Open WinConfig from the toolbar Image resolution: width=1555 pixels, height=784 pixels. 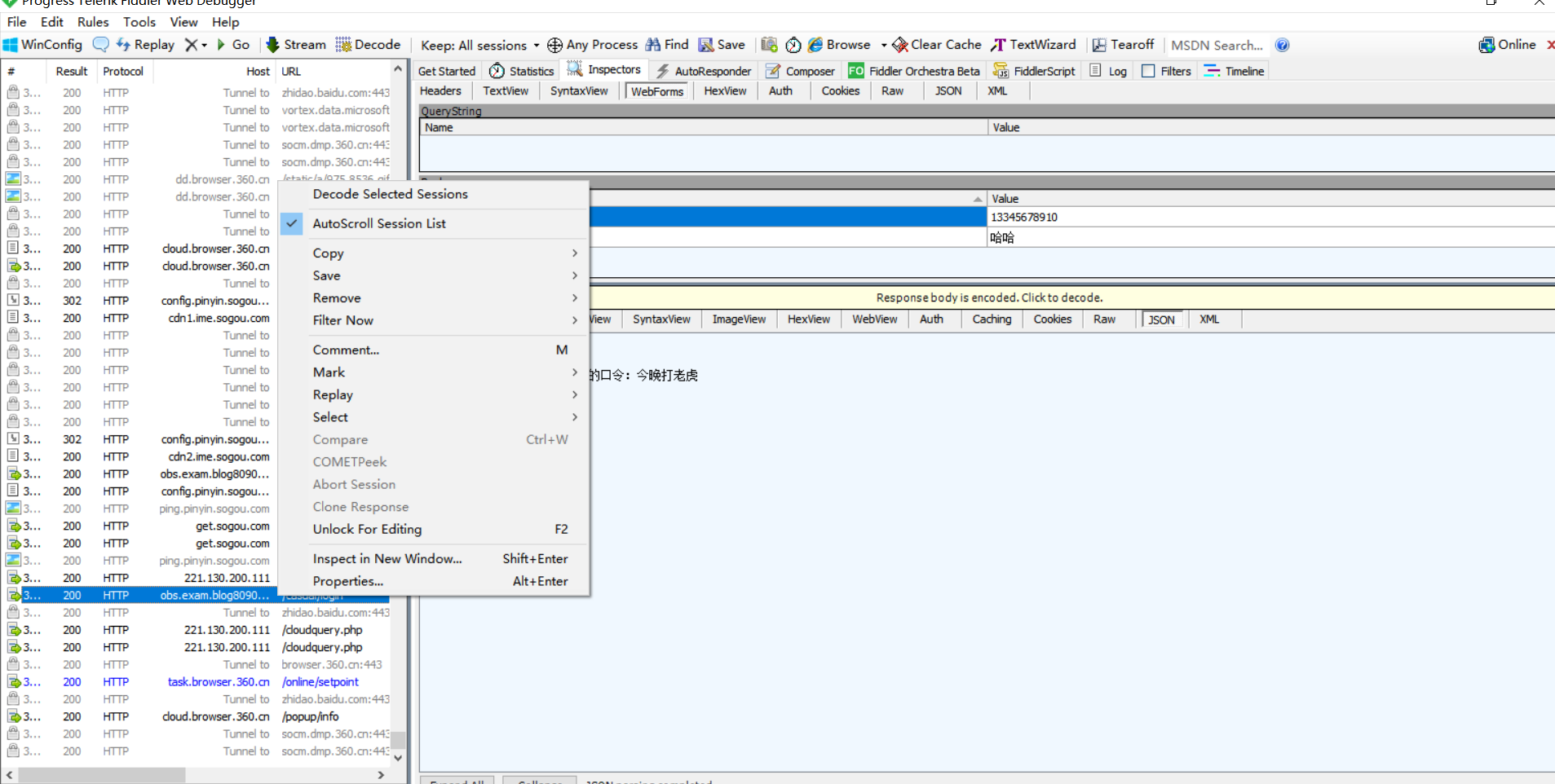43,45
